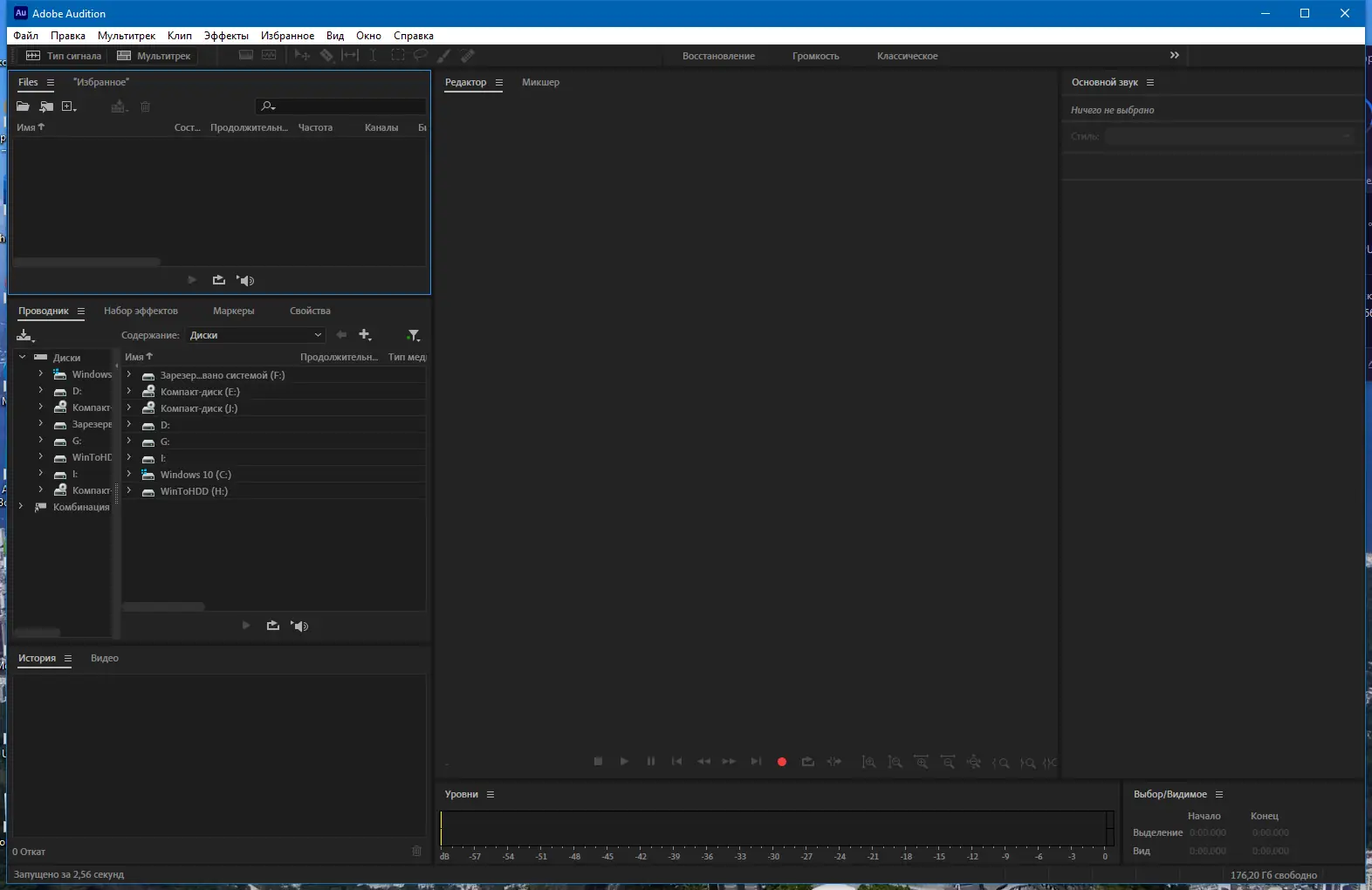Switch to the Маркеры tab
Viewport: 1372px width, 890px height.
(234, 311)
